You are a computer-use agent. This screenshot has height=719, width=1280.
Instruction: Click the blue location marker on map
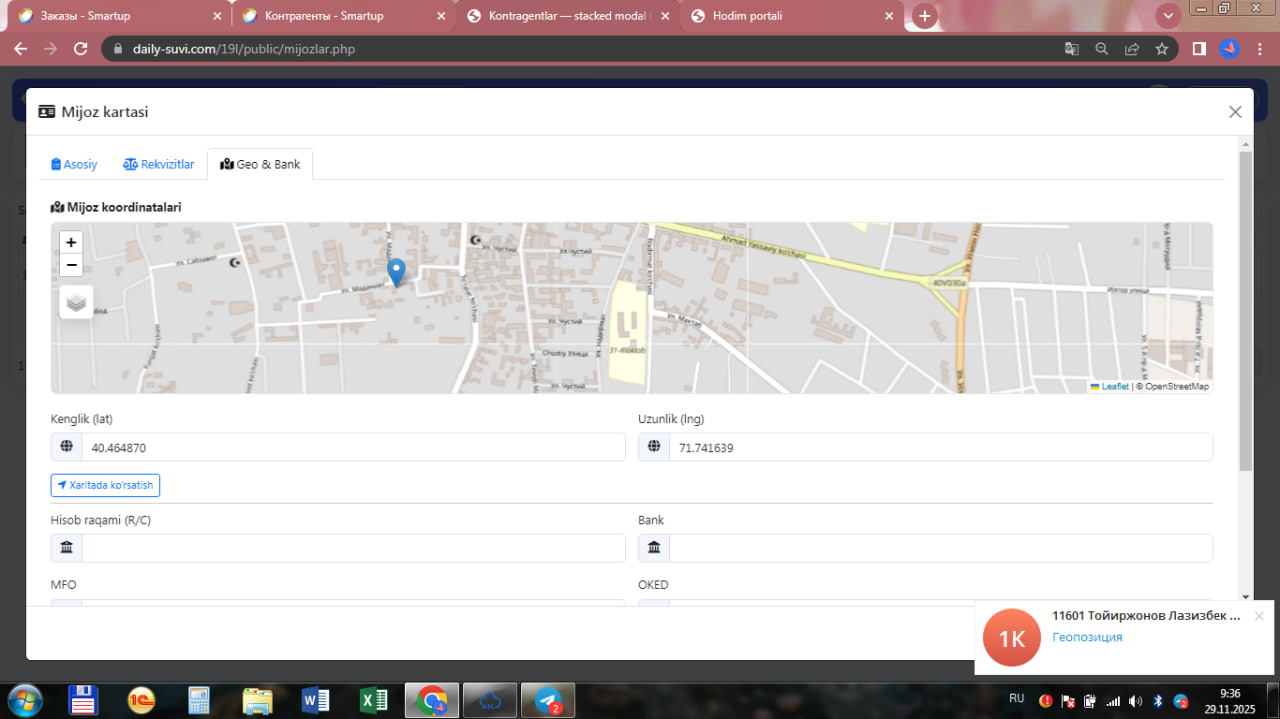(396, 271)
